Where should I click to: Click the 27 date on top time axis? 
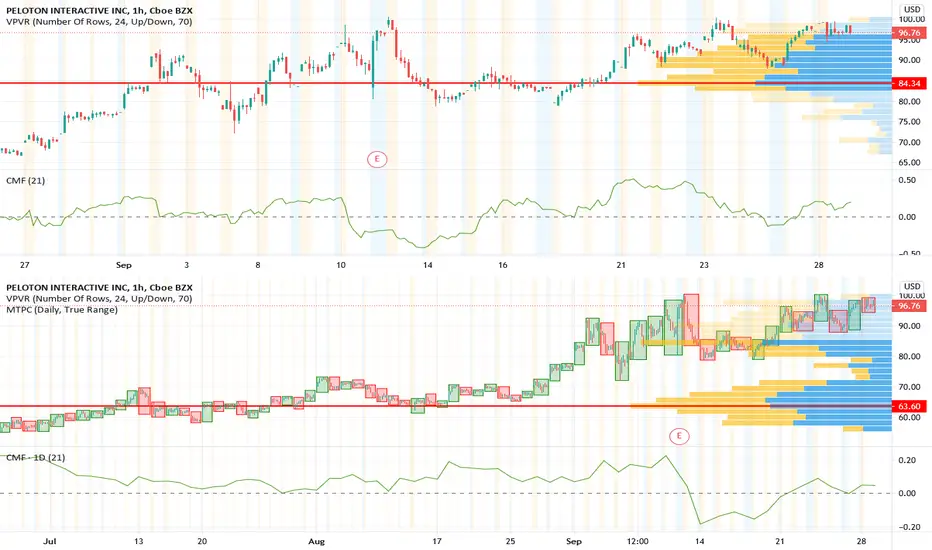tap(24, 265)
